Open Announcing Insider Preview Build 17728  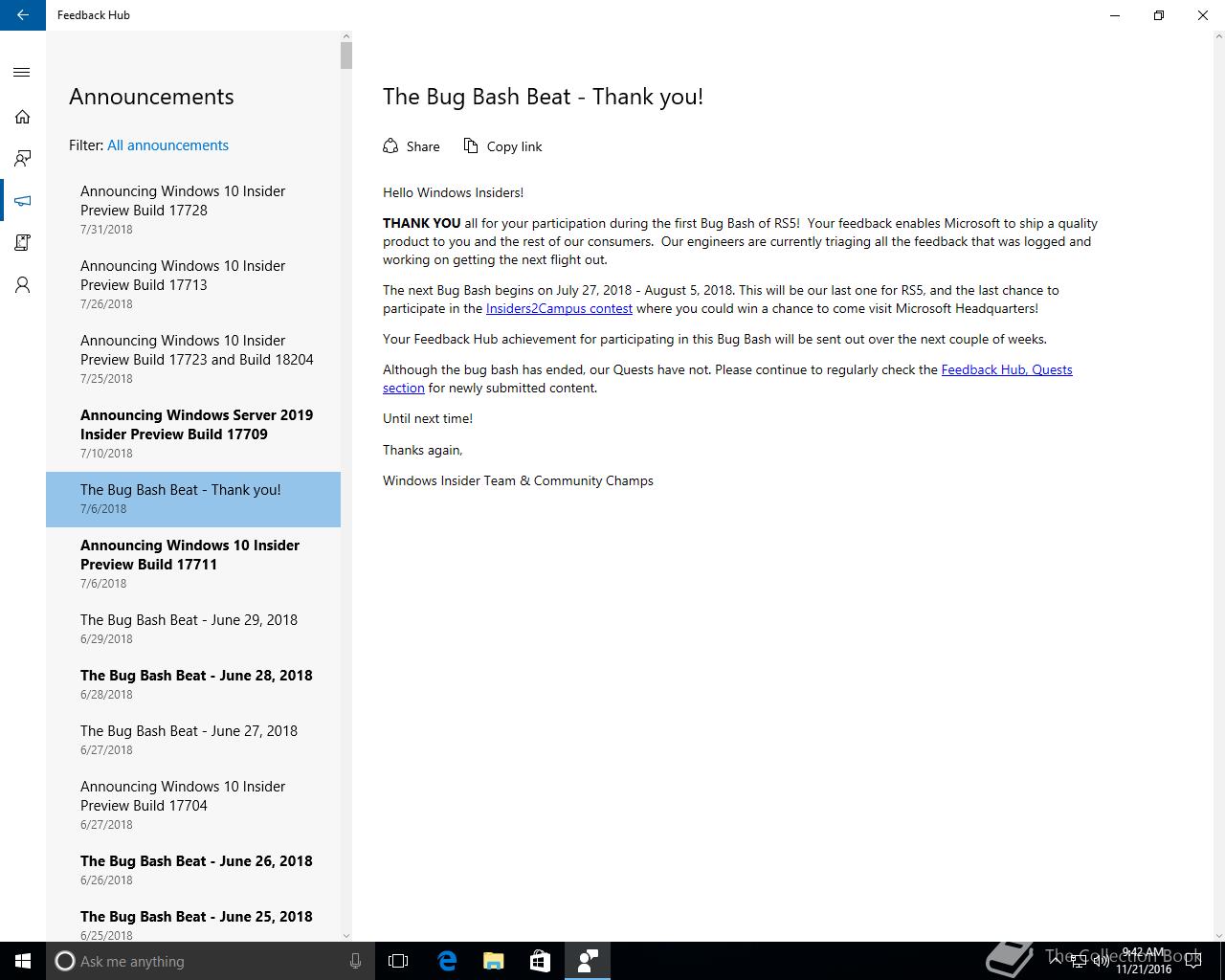tap(193, 211)
